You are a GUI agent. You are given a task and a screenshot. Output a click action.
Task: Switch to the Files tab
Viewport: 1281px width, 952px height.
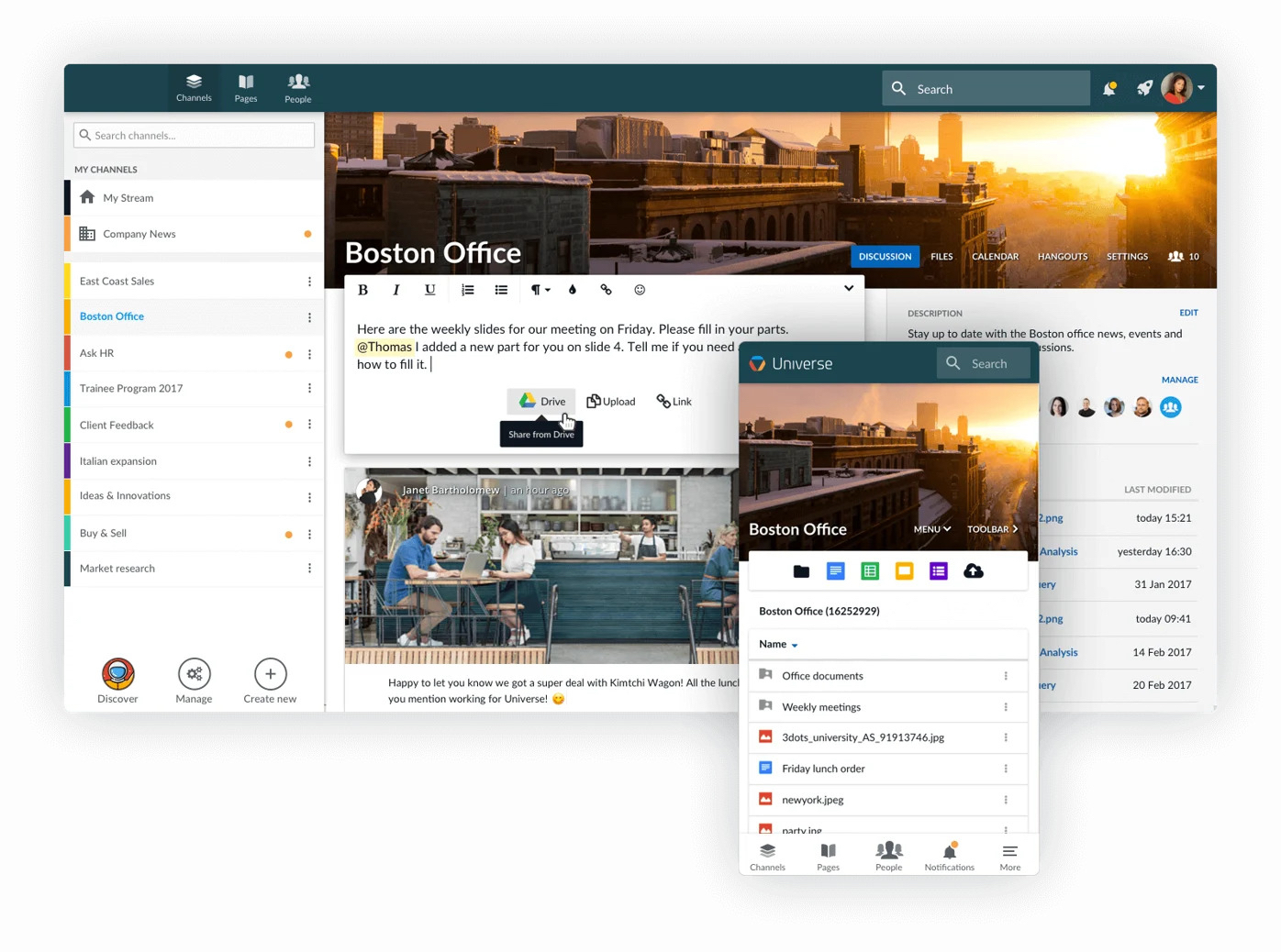[x=941, y=257]
